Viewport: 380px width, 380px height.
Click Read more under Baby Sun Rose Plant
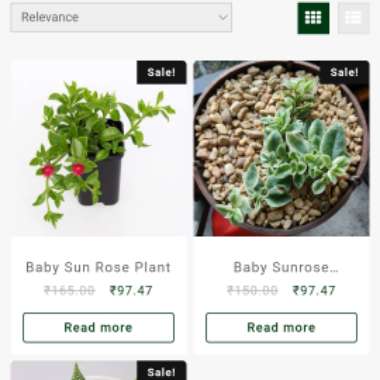(99, 328)
